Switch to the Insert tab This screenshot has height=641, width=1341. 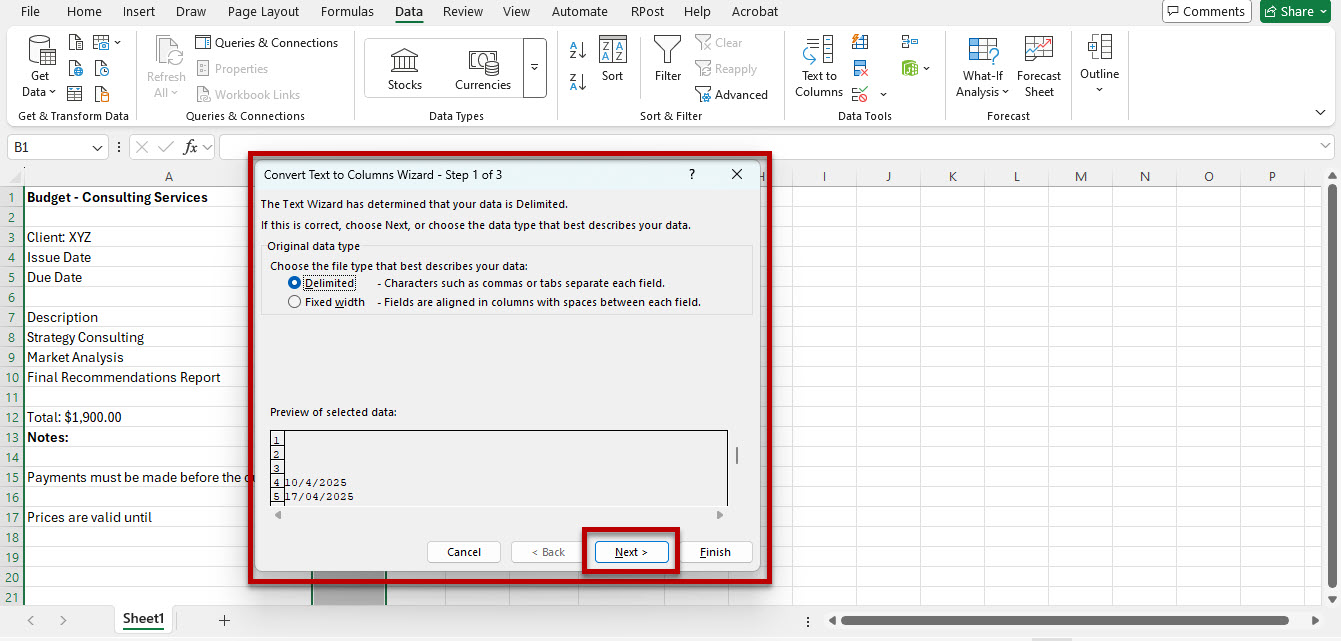click(x=139, y=12)
